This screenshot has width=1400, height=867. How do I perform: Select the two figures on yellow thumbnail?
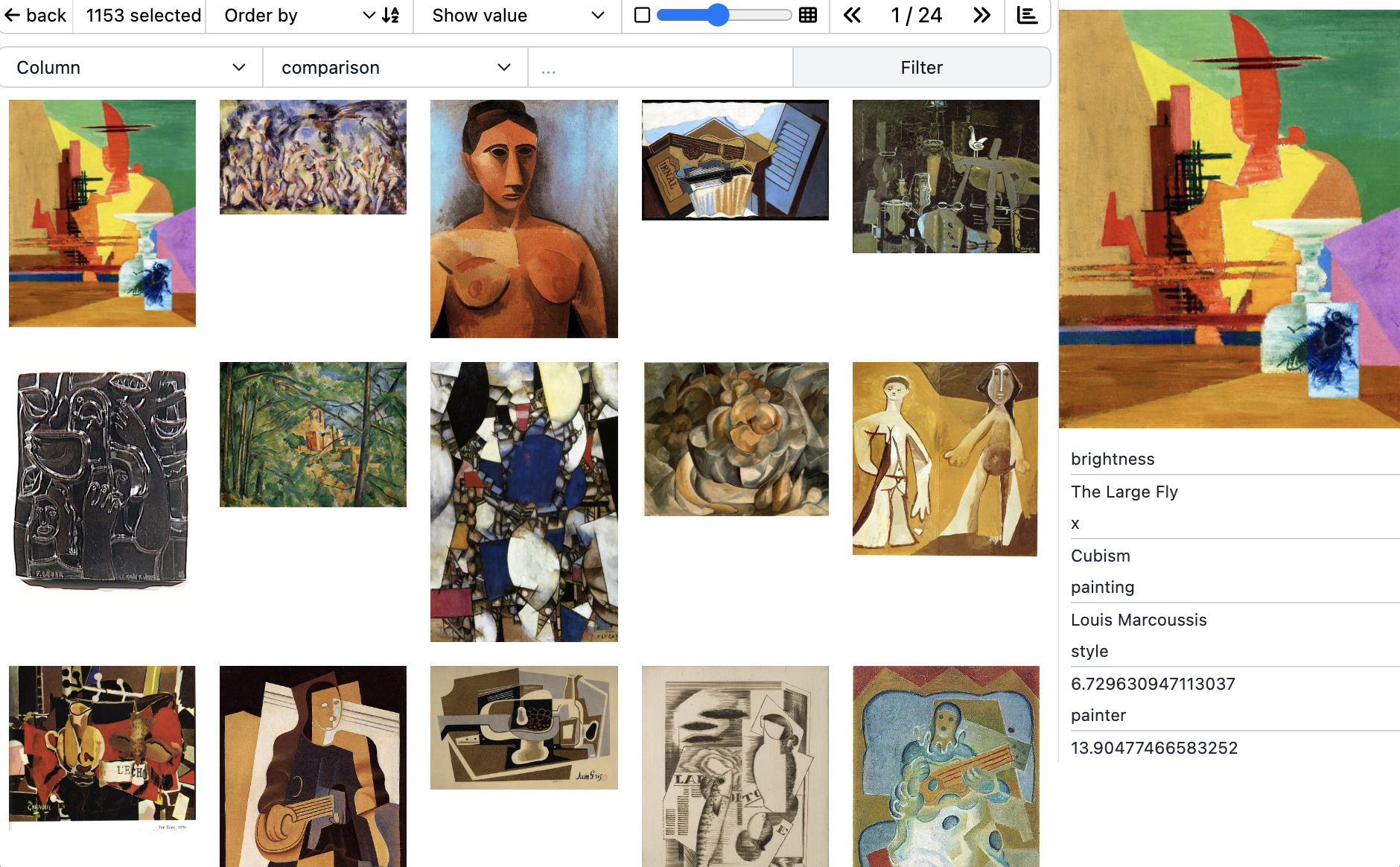tap(945, 459)
